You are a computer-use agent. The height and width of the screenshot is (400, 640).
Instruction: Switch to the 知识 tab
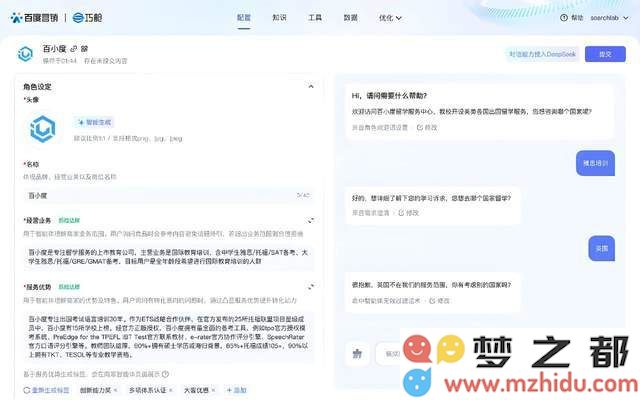pyautogui.click(x=279, y=18)
